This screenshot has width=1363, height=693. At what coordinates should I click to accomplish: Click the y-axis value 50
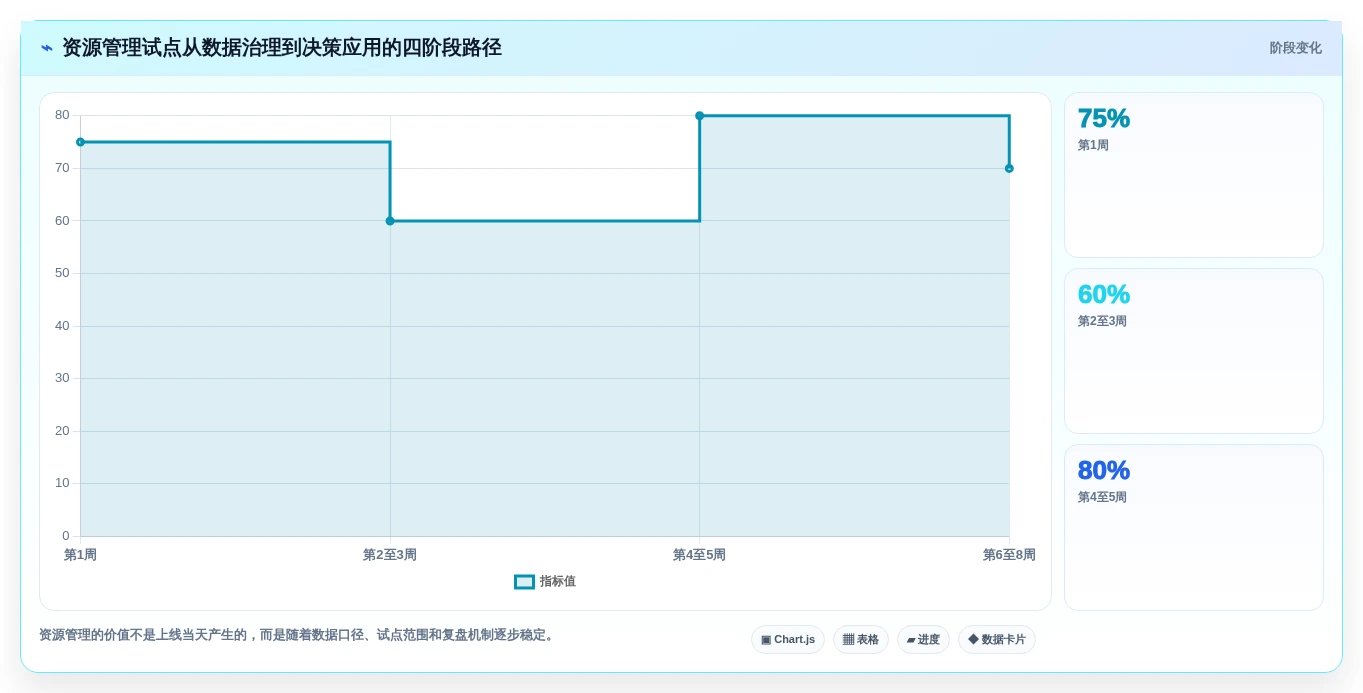62,273
